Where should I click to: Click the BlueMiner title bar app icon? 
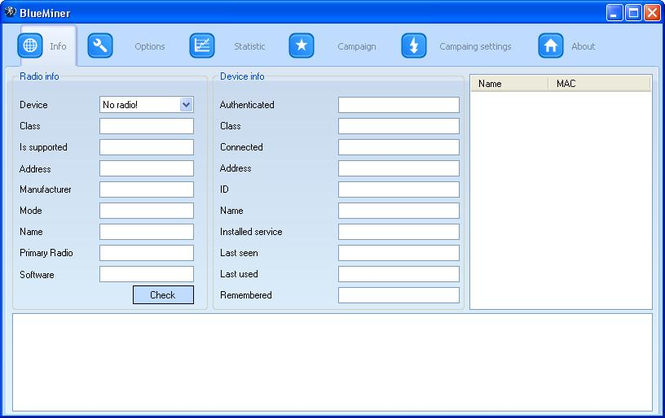(x=10, y=12)
